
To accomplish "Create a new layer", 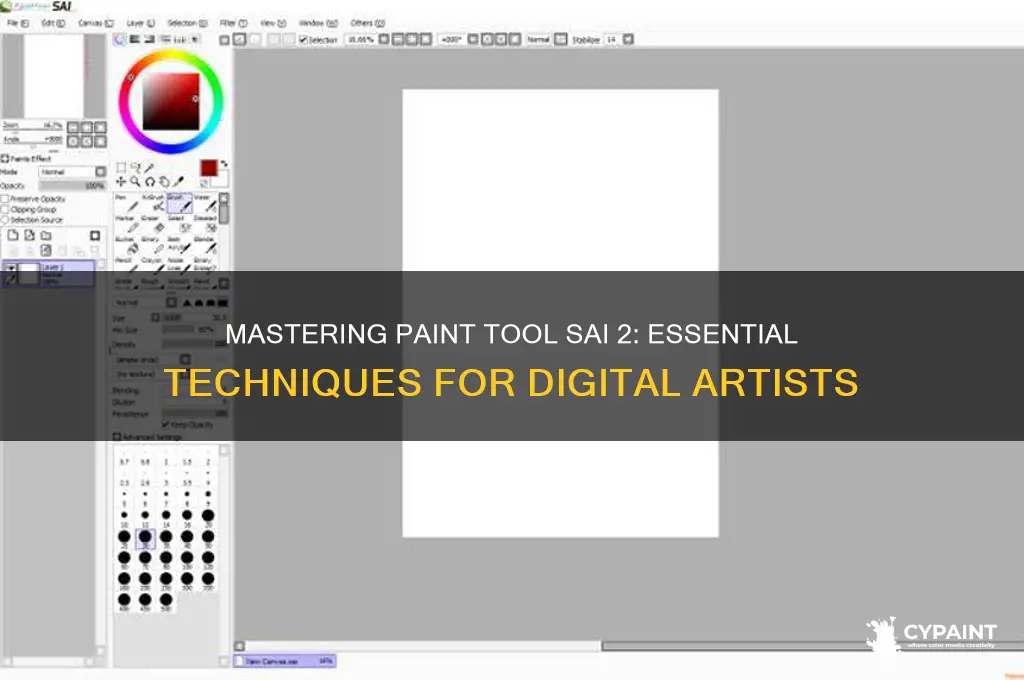I will (13, 235).
